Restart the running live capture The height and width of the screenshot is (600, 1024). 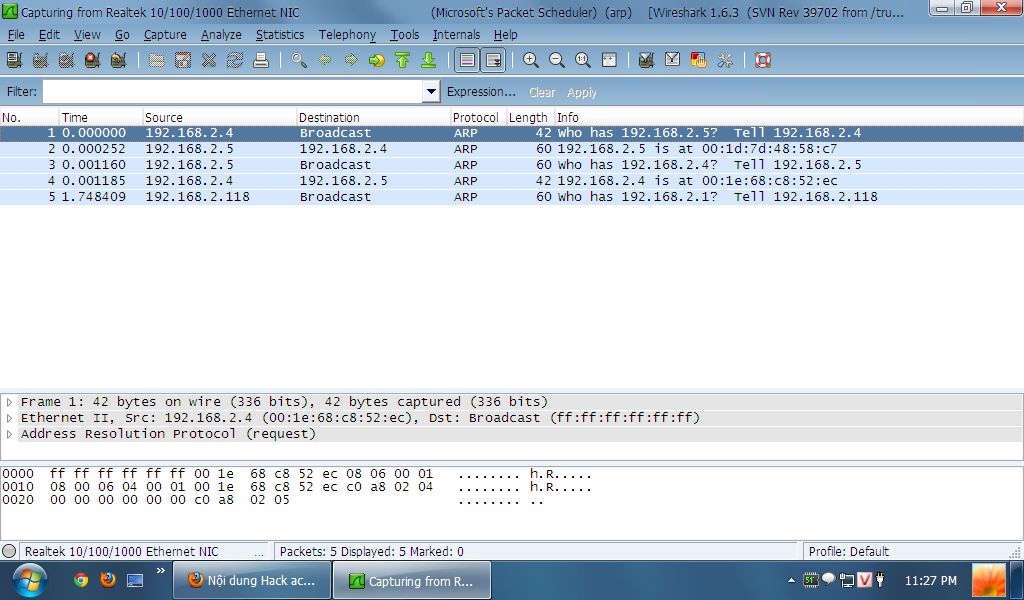click(x=118, y=60)
